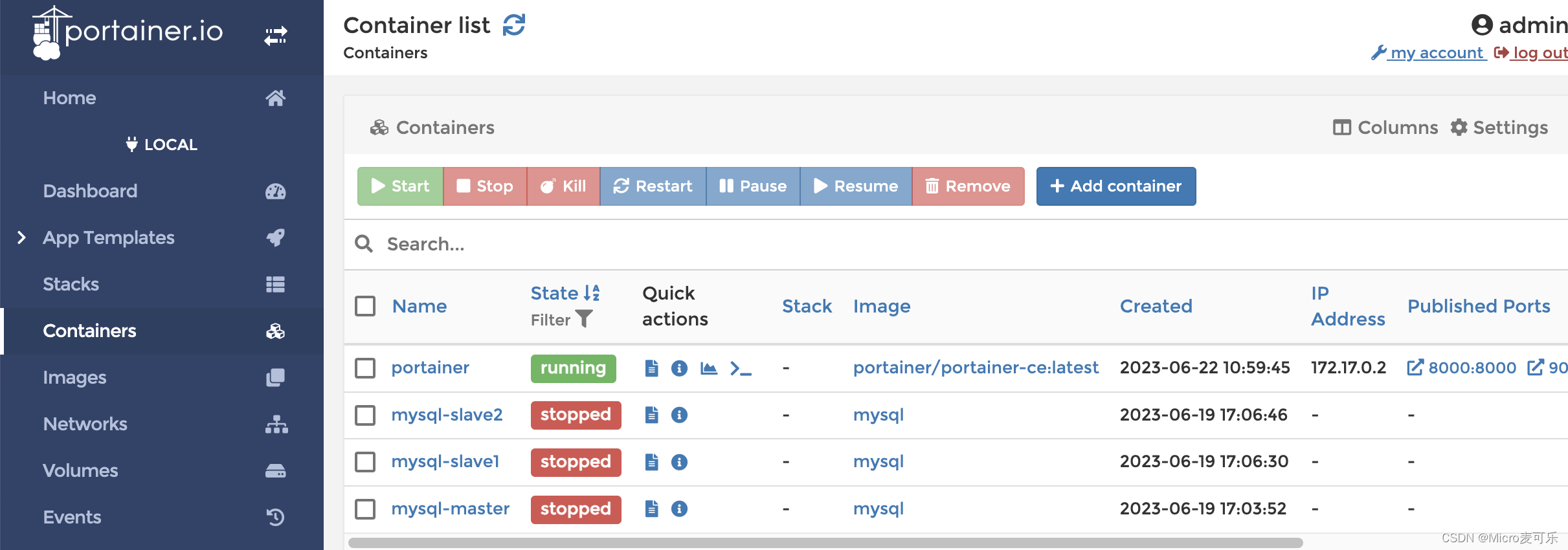Open the Images menu item
1568x550 pixels.
point(162,377)
